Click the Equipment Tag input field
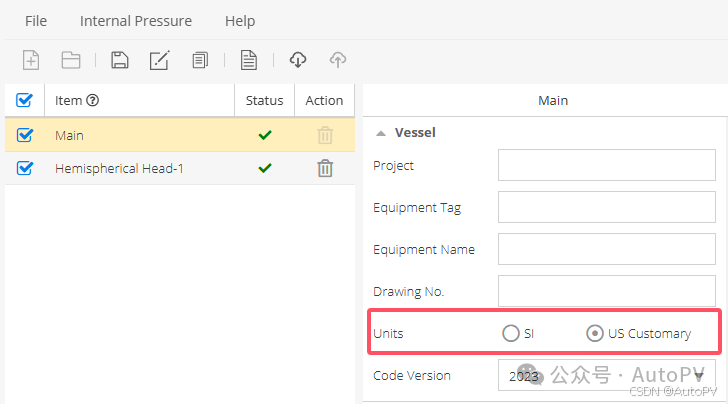728x404 pixels. tap(606, 207)
